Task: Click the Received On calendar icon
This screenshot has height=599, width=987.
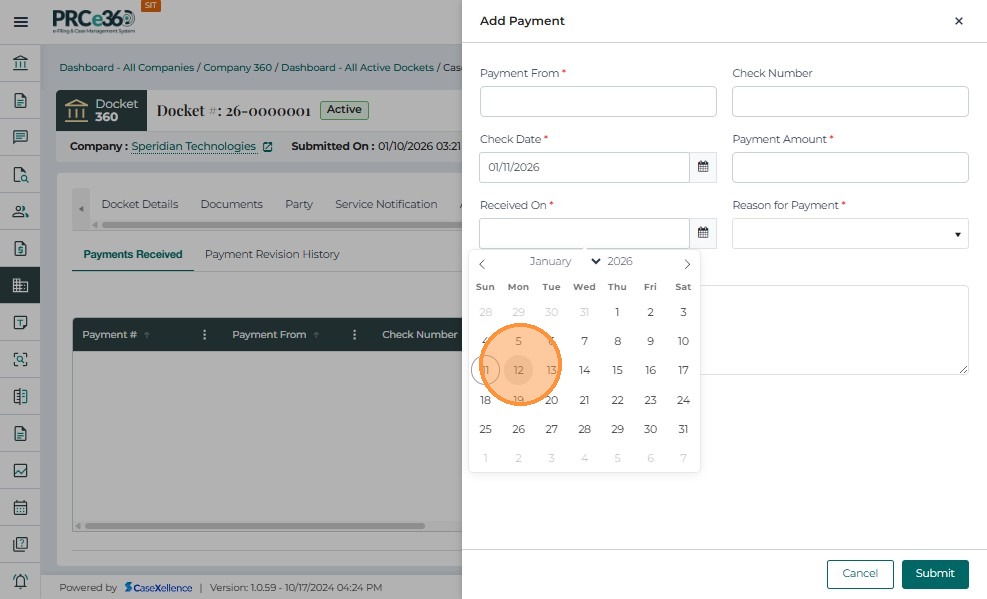Action: (703, 233)
